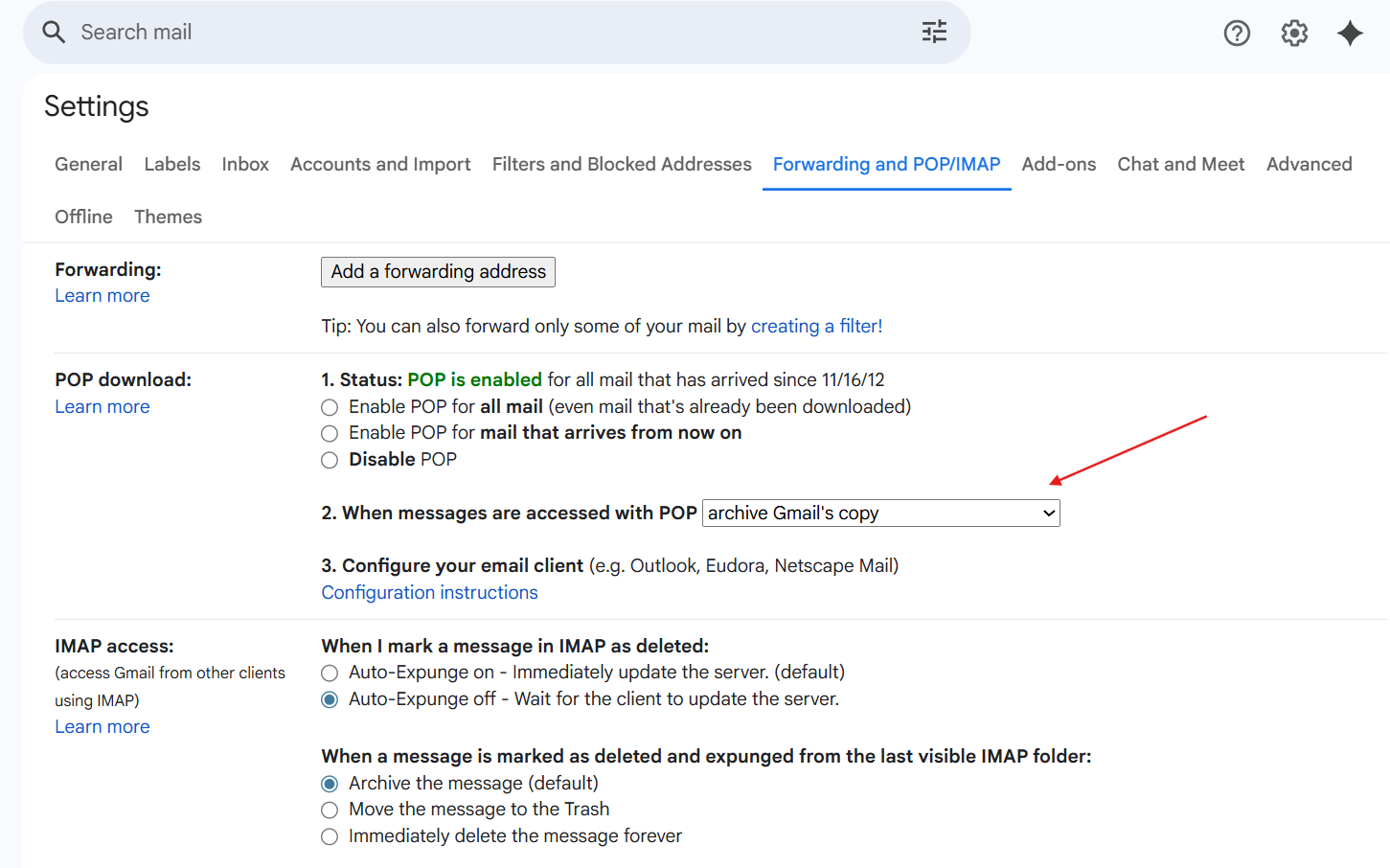Image resolution: width=1390 pixels, height=868 pixels.
Task: Select Enable POP for mail arriving now on
Action: pyautogui.click(x=330, y=434)
